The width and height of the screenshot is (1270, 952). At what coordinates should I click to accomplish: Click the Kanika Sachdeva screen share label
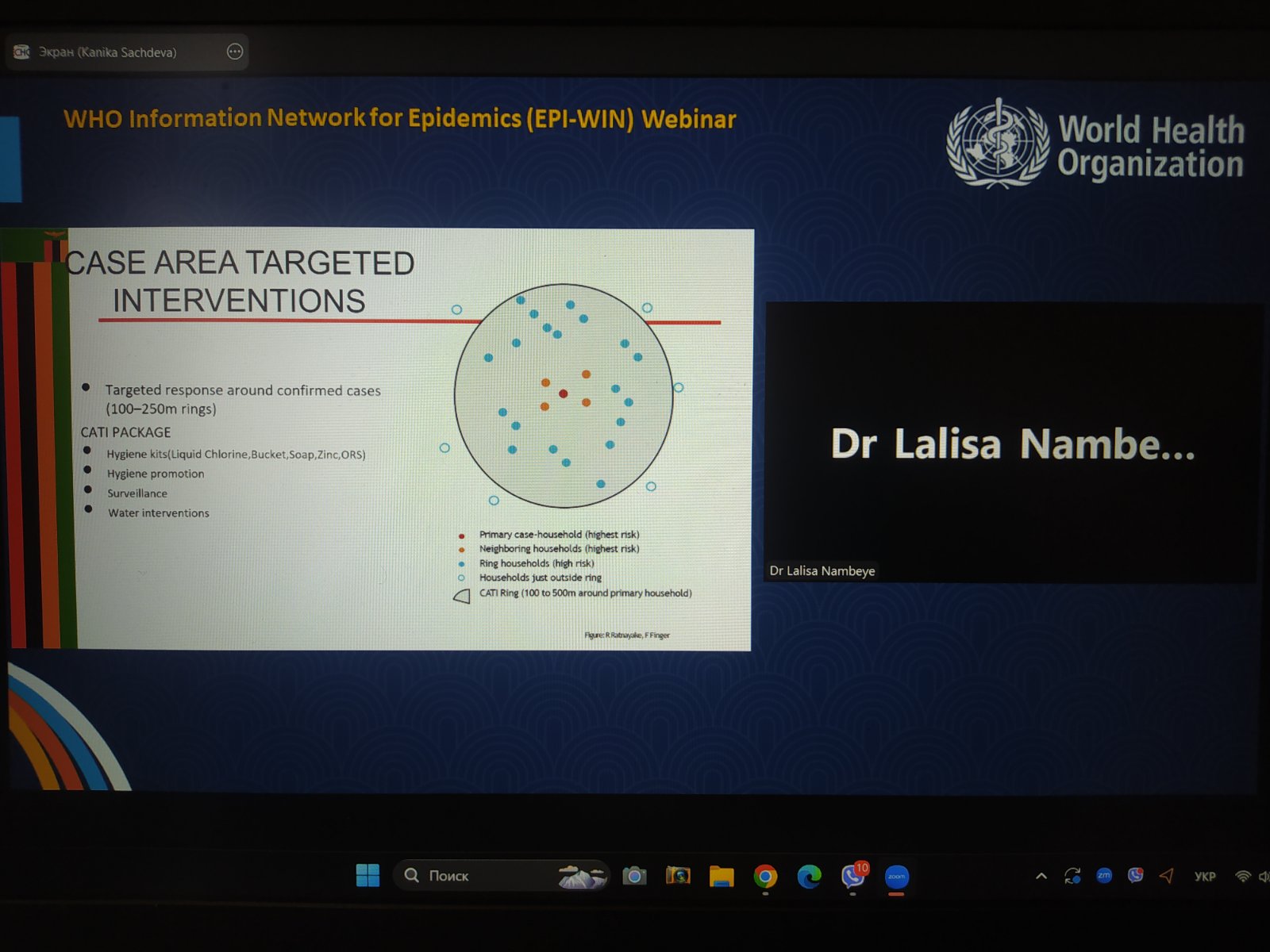(x=107, y=52)
